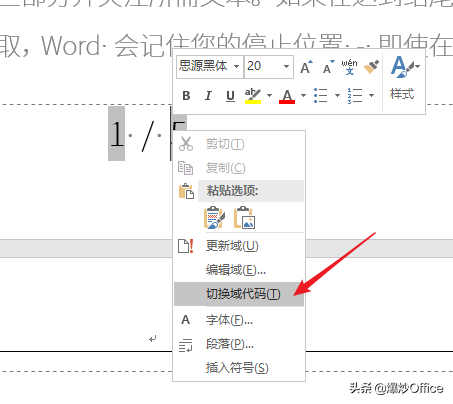Open bullet list style dropdown
Image resolution: width=453 pixels, height=404 pixels.
[337, 96]
